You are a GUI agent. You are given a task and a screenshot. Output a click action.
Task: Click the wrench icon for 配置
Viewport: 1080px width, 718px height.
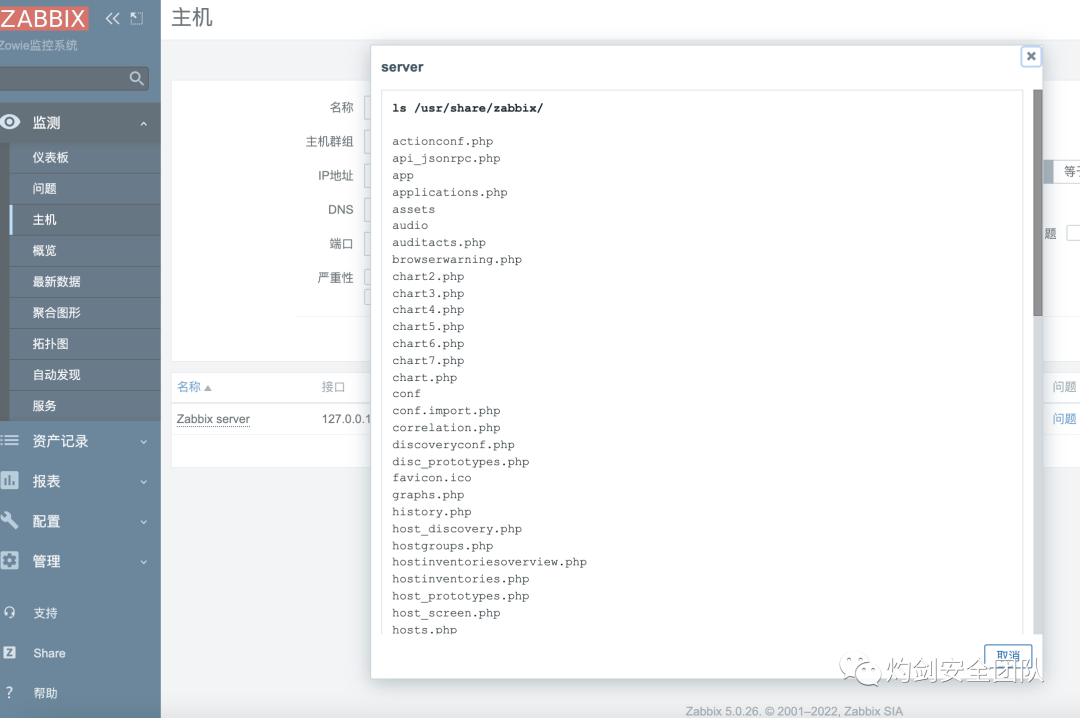(10, 520)
